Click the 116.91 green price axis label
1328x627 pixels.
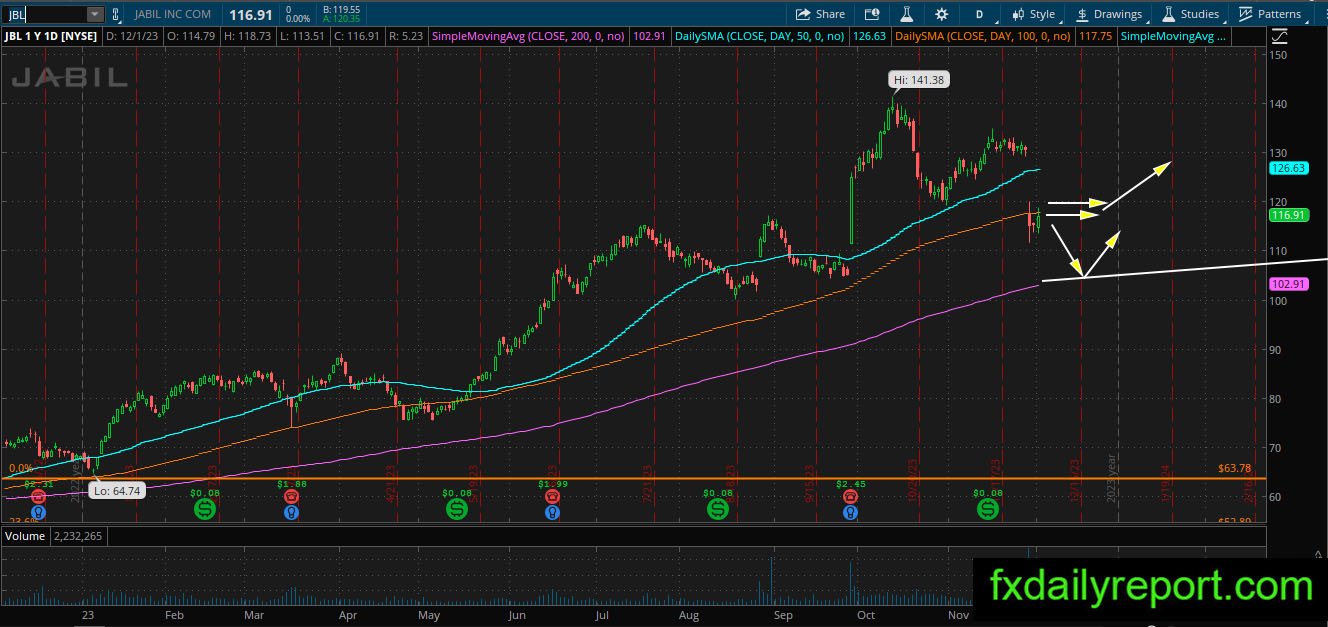point(1289,215)
